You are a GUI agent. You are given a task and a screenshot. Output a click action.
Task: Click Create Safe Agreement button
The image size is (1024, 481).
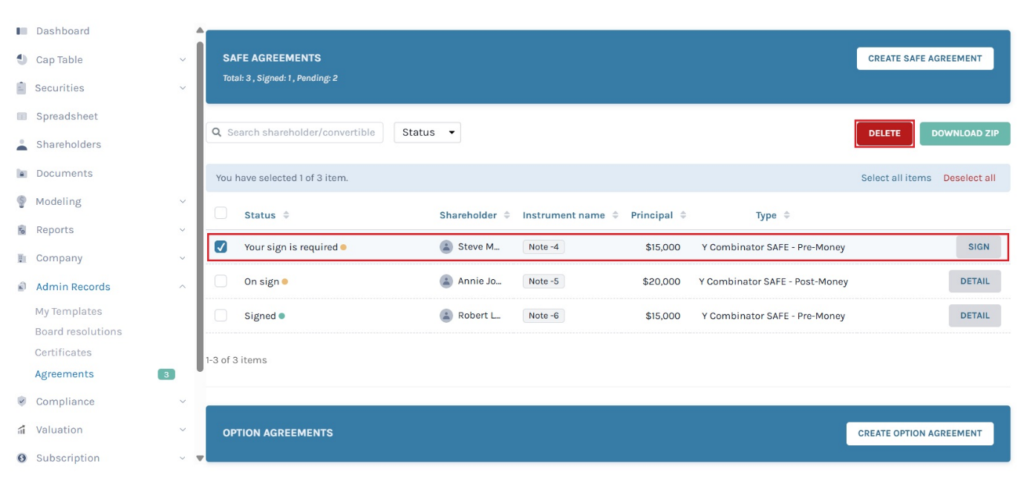pos(924,59)
